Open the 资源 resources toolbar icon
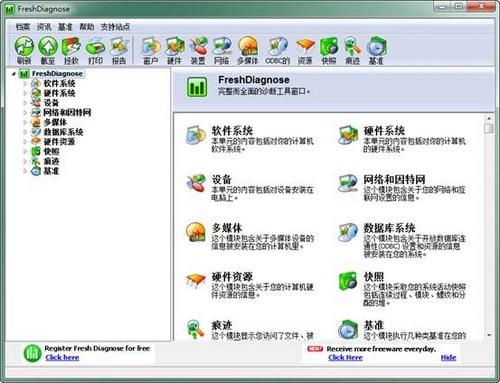This screenshot has height=383, width=500. tap(305, 46)
